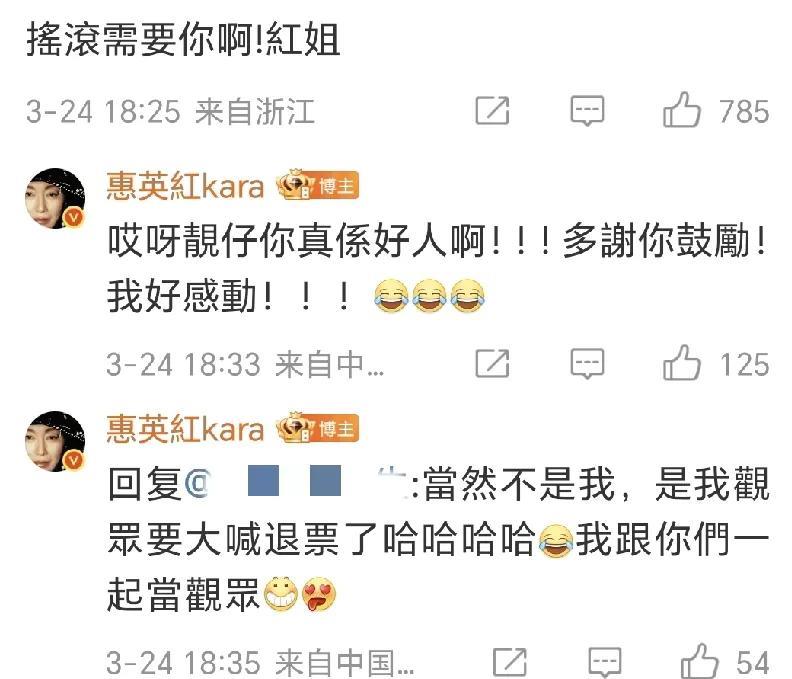Tap the 来自中国 location text on last reply
792x679 pixels.
[345, 662]
